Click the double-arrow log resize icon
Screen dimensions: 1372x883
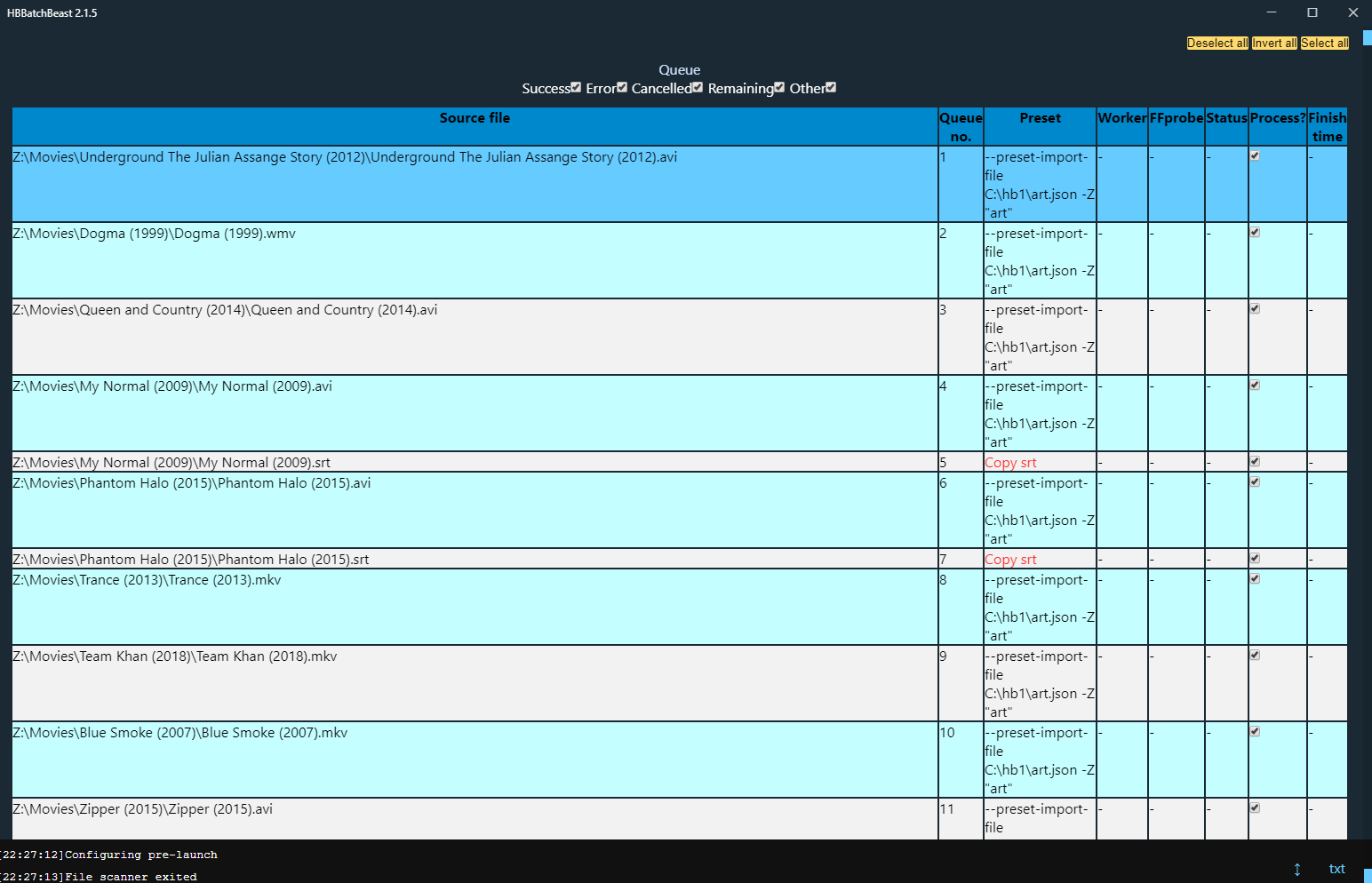pos(1296,869)
